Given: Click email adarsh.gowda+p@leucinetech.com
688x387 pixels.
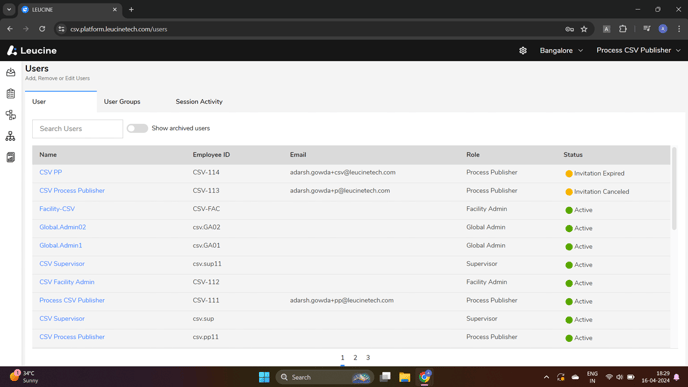Looking at the screenshot, I should 340,191.
